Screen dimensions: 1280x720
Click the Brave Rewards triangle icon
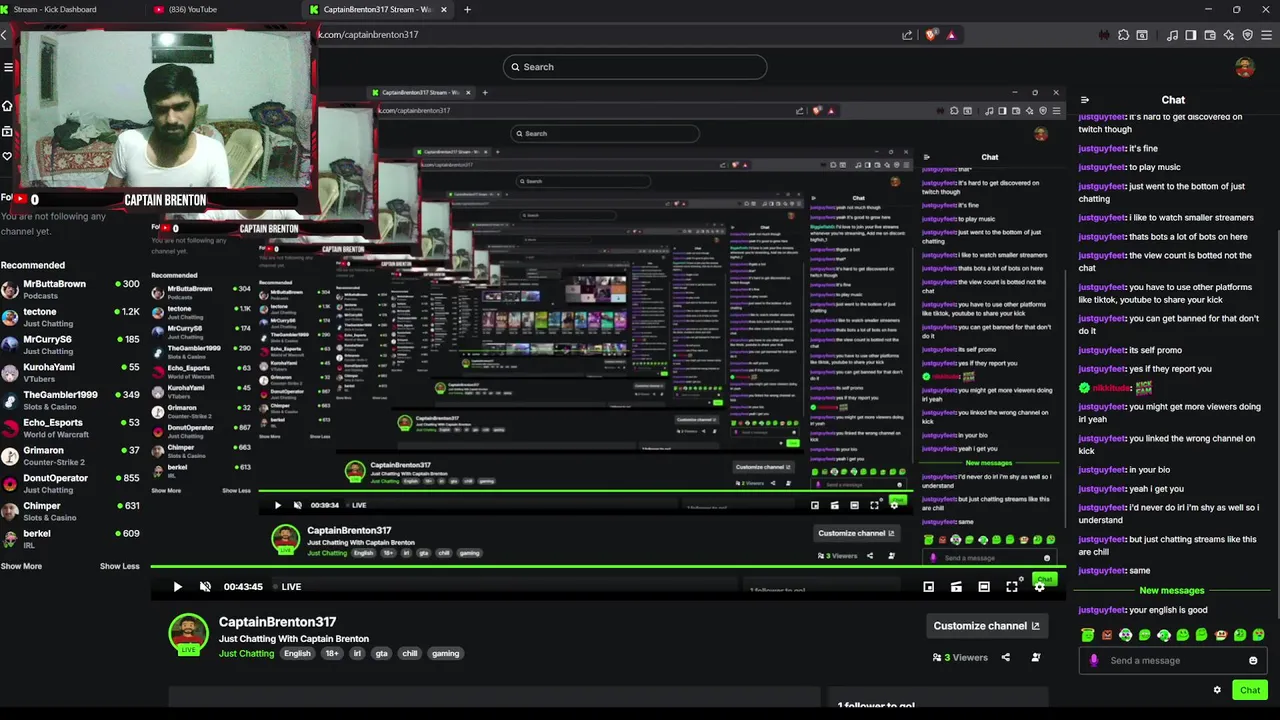coord(951,35)
